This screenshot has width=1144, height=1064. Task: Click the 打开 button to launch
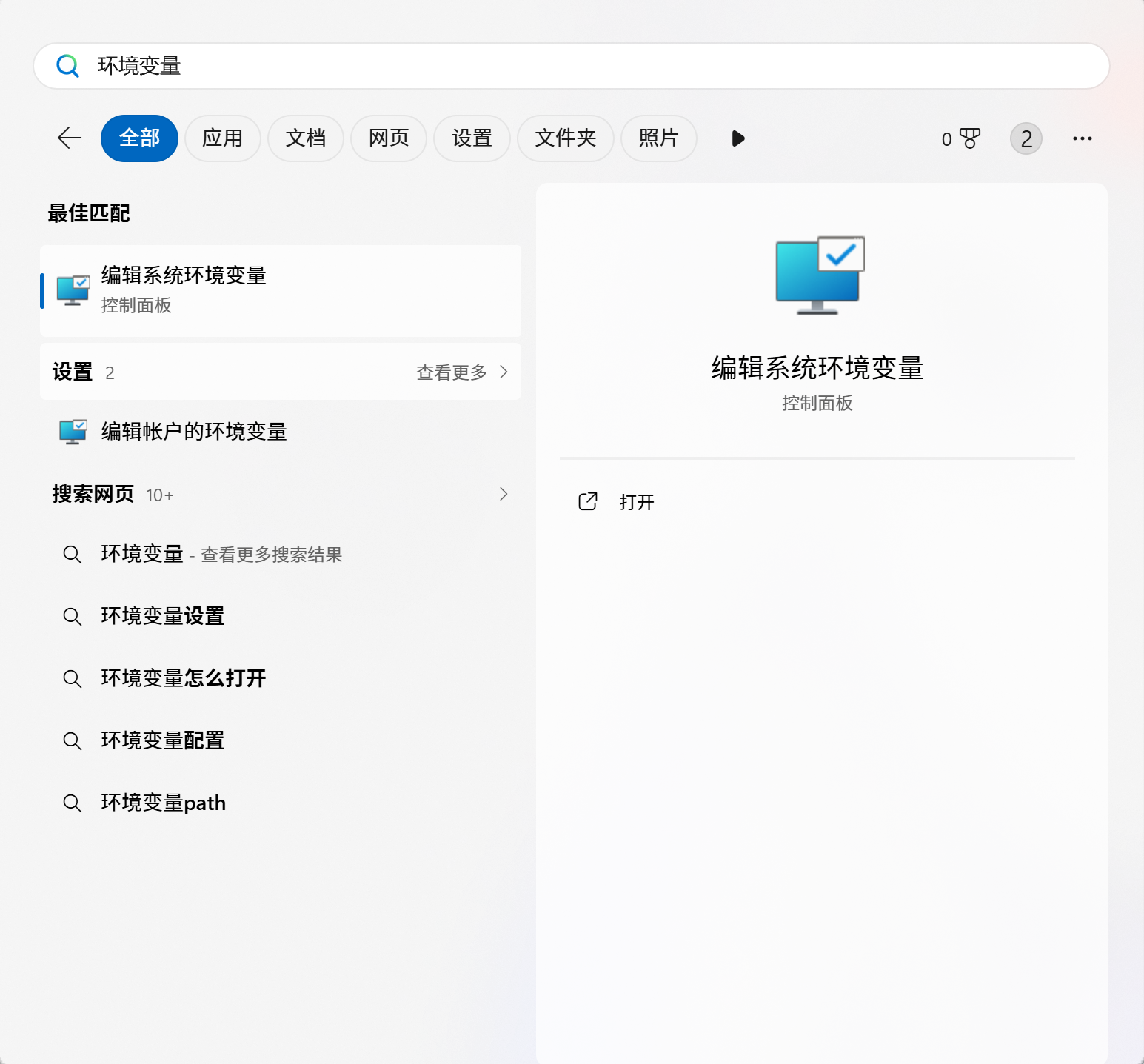click(637, 502)
